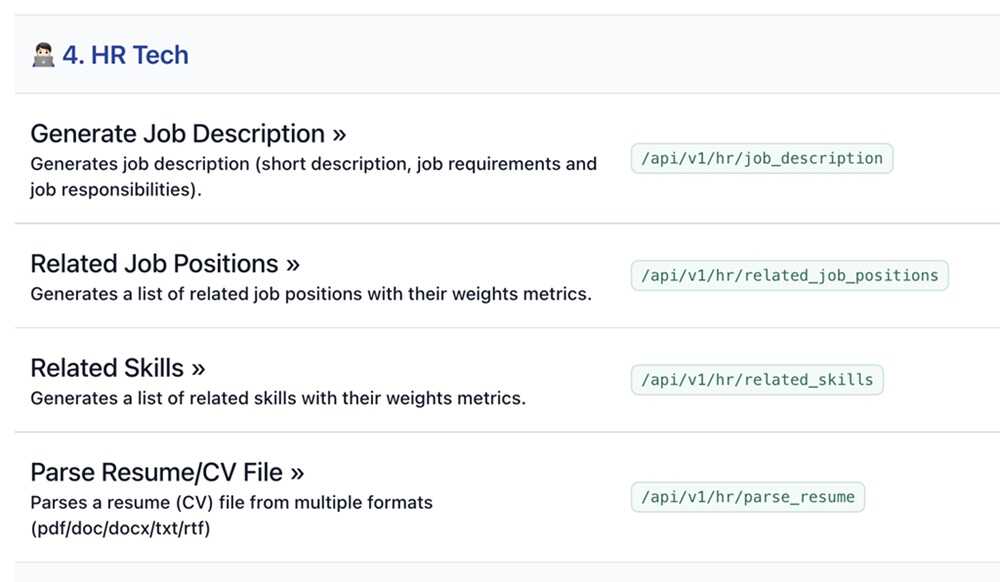Click the » arrow after Parse Resume/CV File

coord(296,472)
